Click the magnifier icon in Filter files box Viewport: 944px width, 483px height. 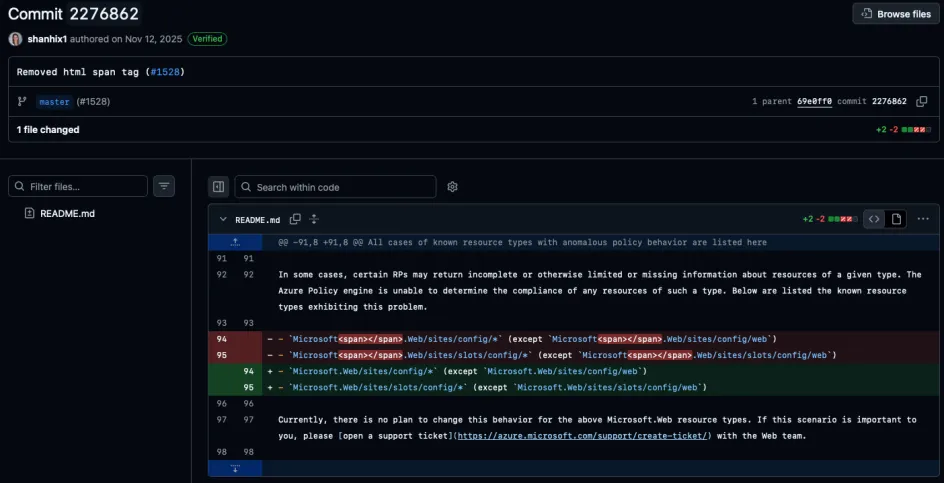click(20, 186)
